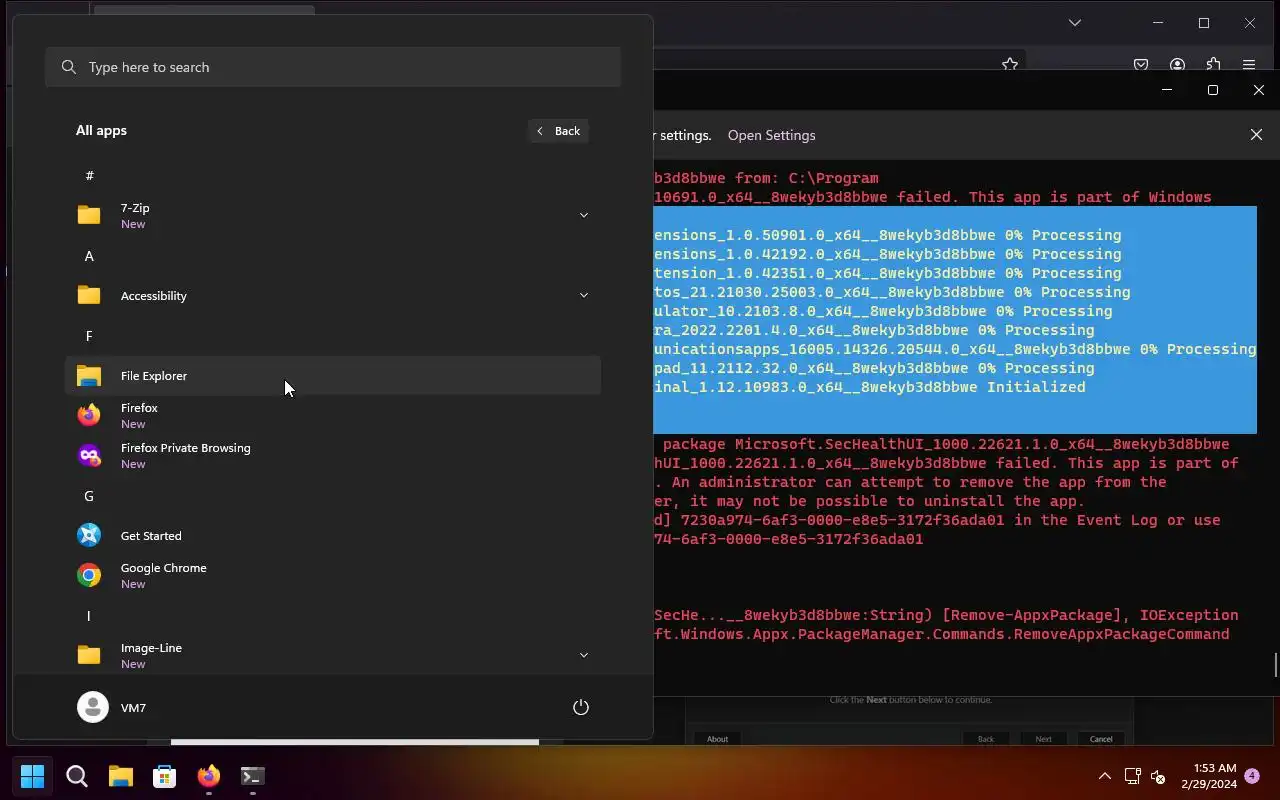
Task: Open Firefox extensions puzzle icon
Action: click(x=1213, y=64)
